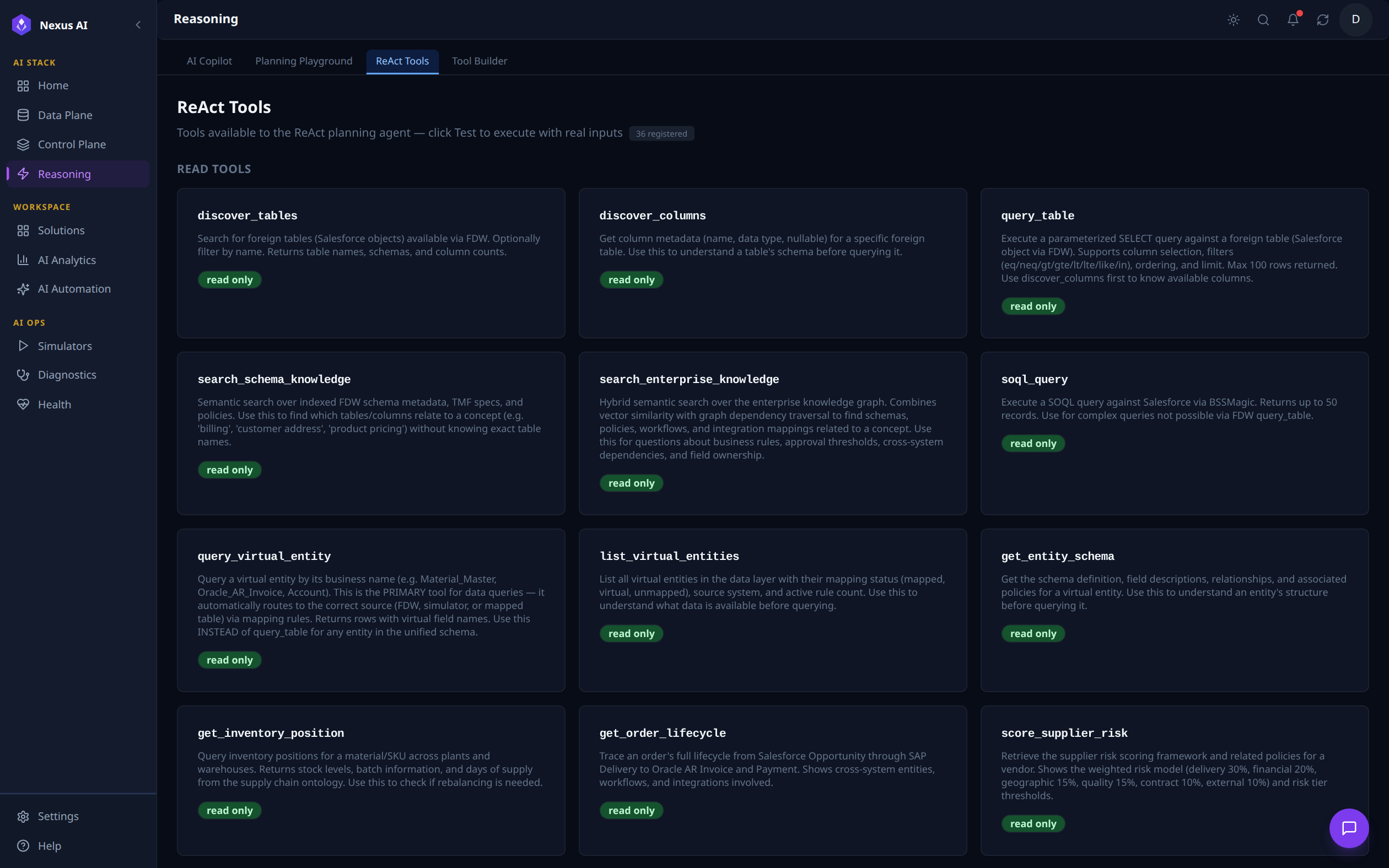Go to Simulators label
1389x868 pixels.
tap(65, 346)
